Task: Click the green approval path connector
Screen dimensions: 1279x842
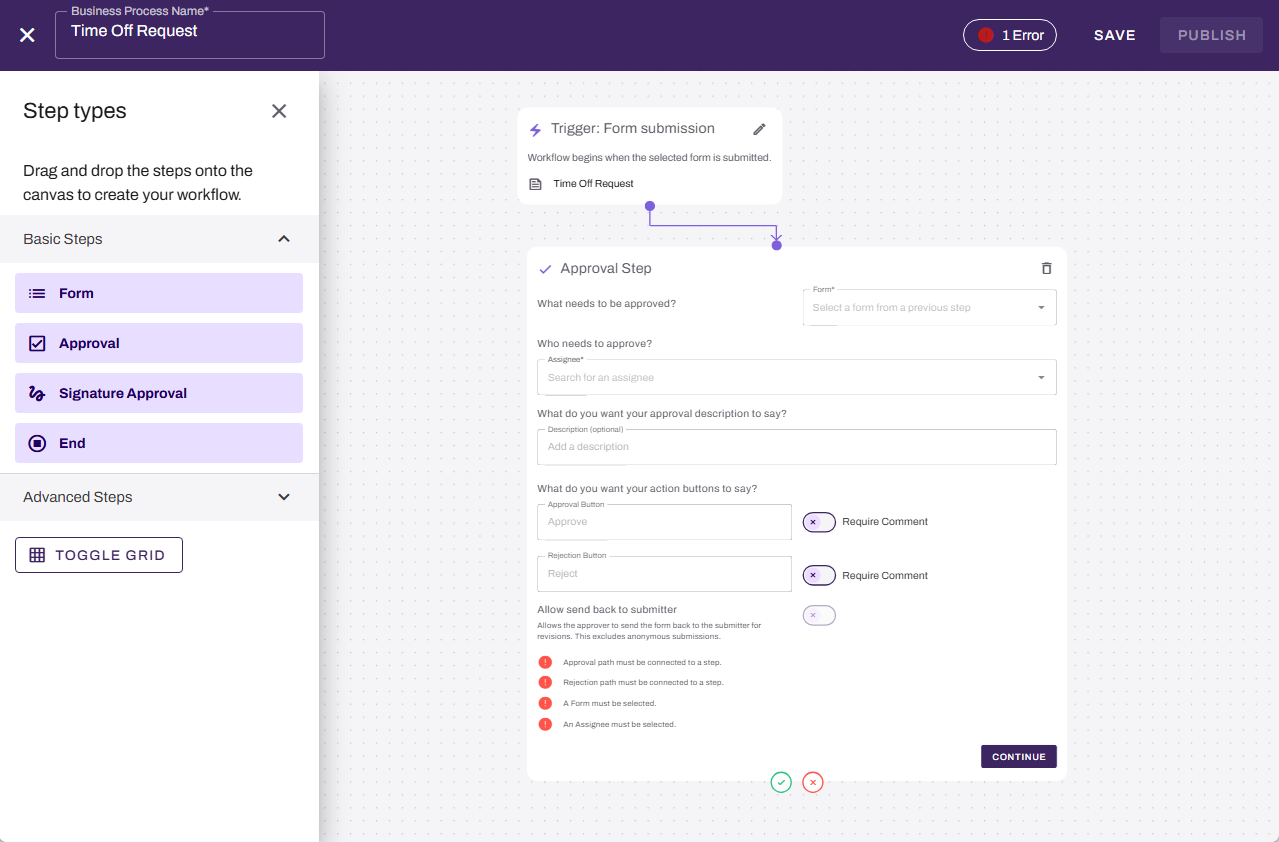Action: (781, 782)
